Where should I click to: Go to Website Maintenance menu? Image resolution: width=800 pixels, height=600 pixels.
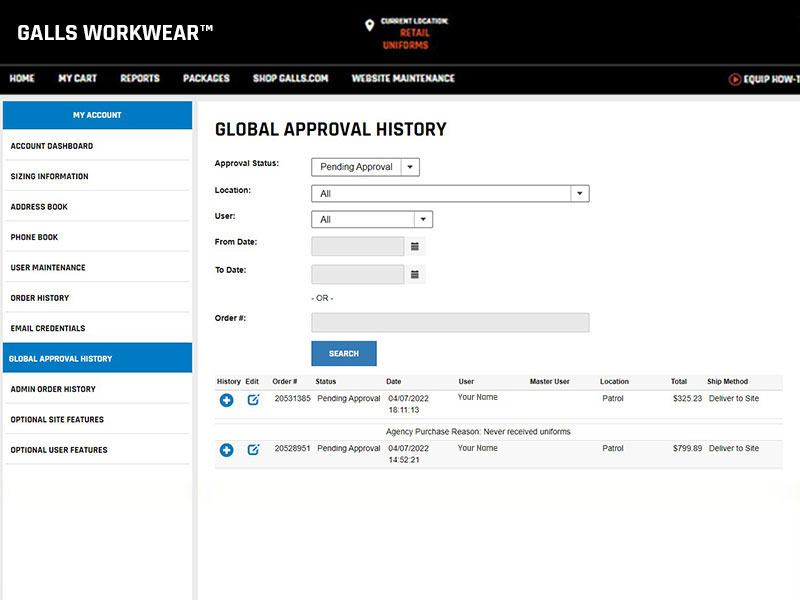pos(403,79)
